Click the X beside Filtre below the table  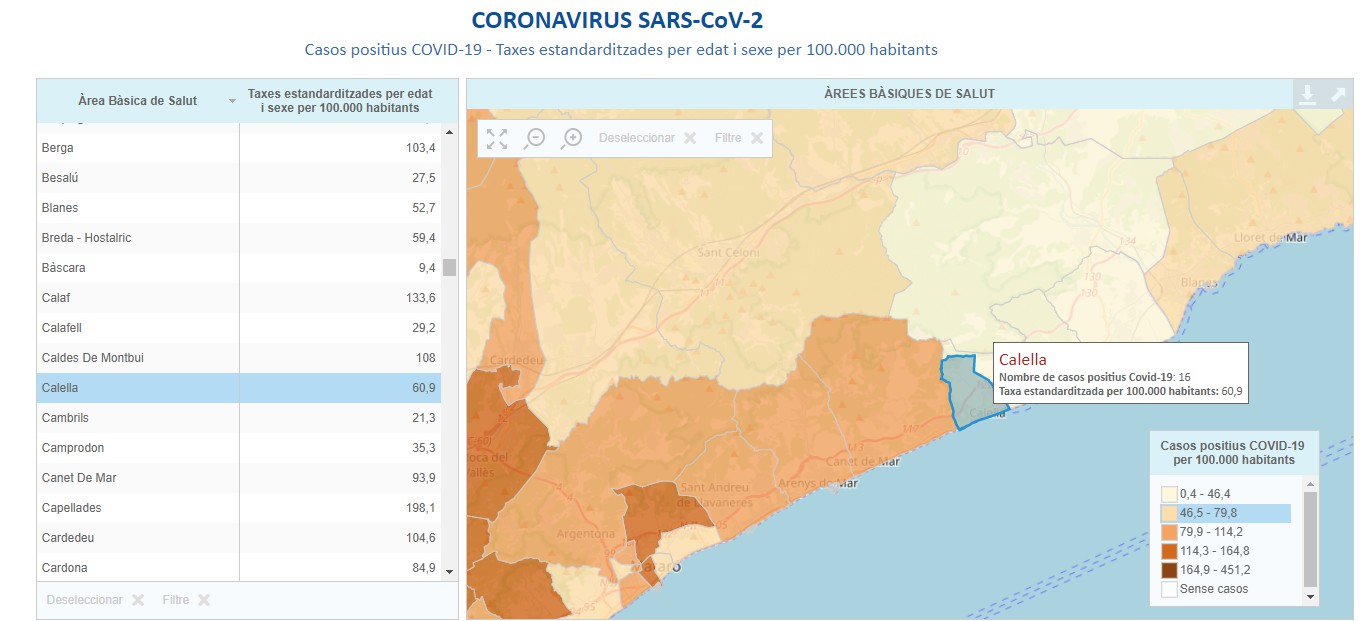(x=204, y=600)
